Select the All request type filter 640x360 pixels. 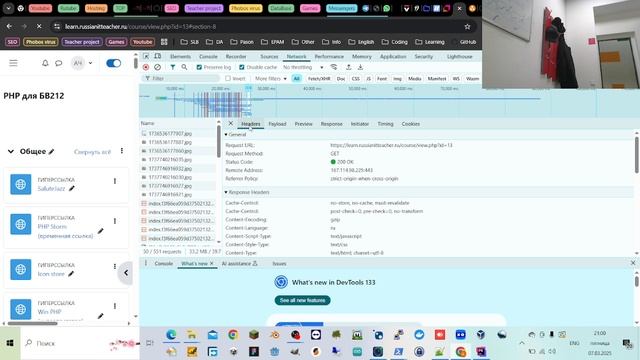(x=297, y=78)
